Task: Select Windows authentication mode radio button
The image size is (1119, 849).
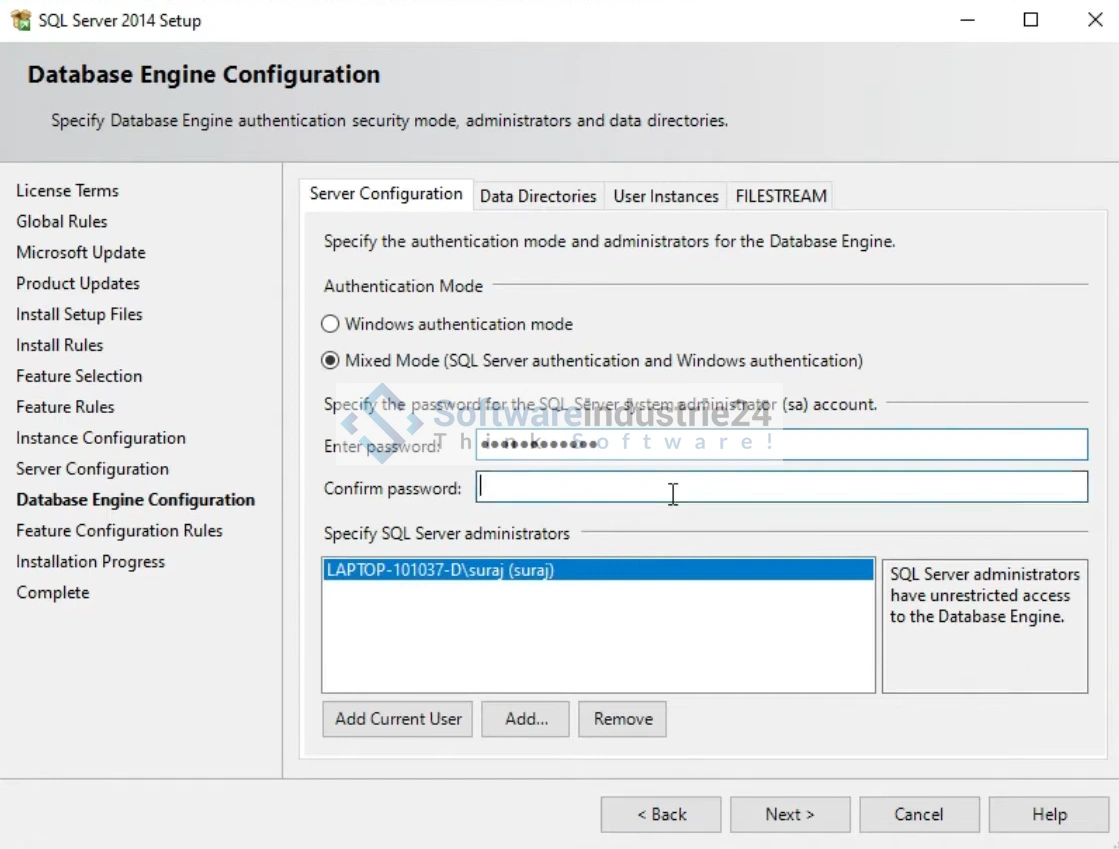Action: click(x=330, y=324)
